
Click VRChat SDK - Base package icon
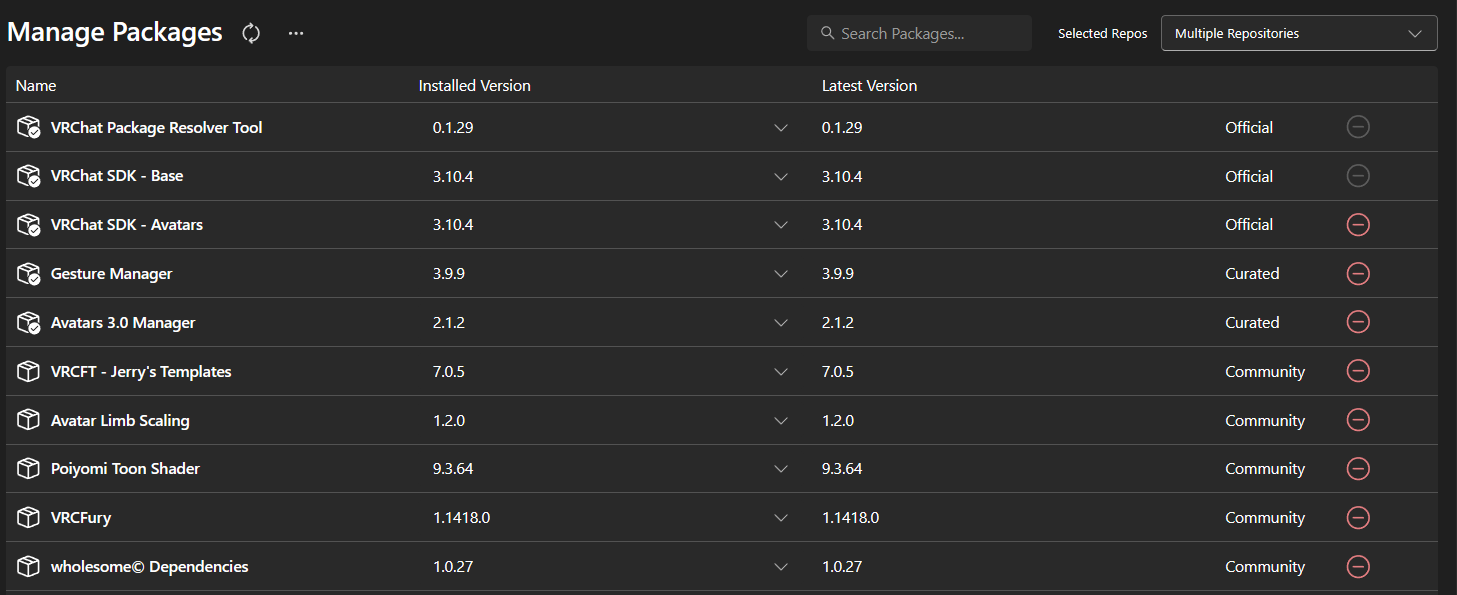(x=29, y=176)
